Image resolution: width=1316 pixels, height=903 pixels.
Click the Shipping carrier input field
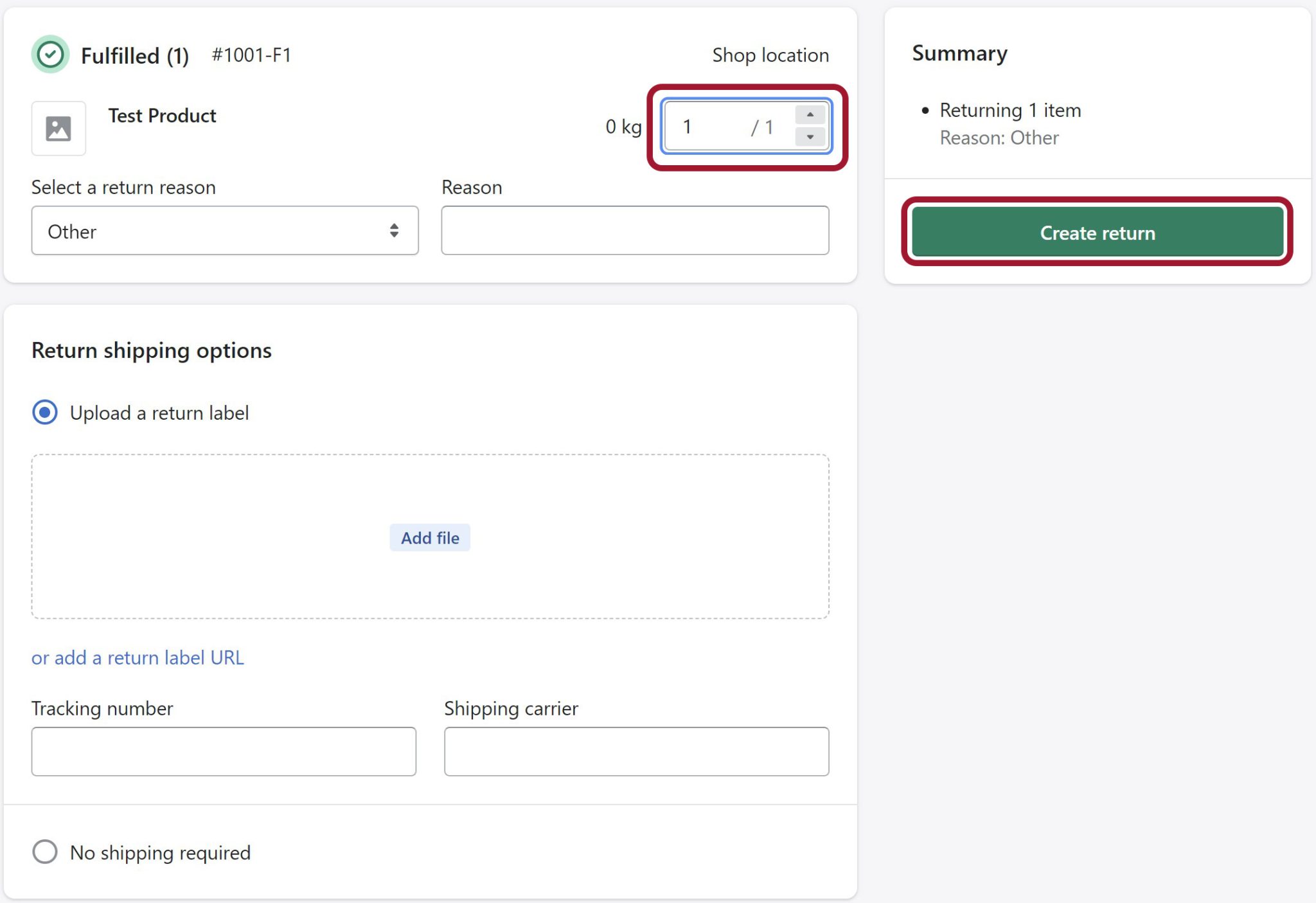pos(636,751)
